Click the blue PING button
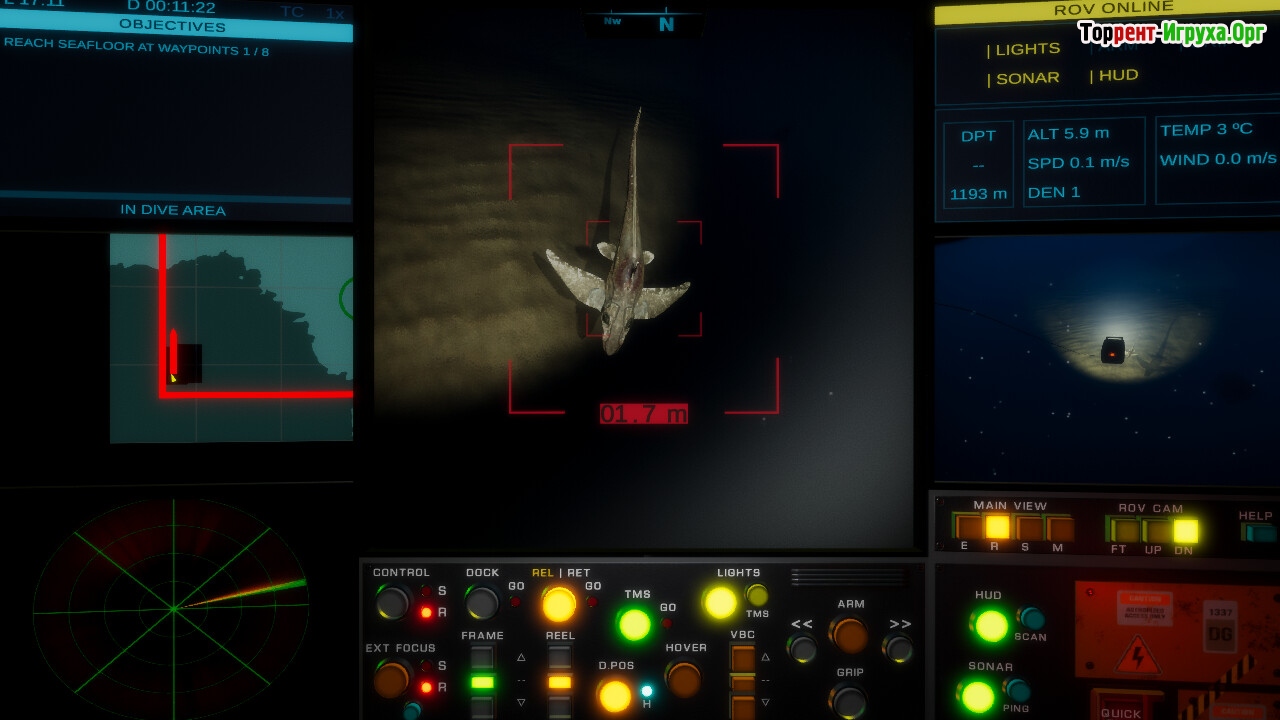The image size is (1280, 720). point(1017,690)
